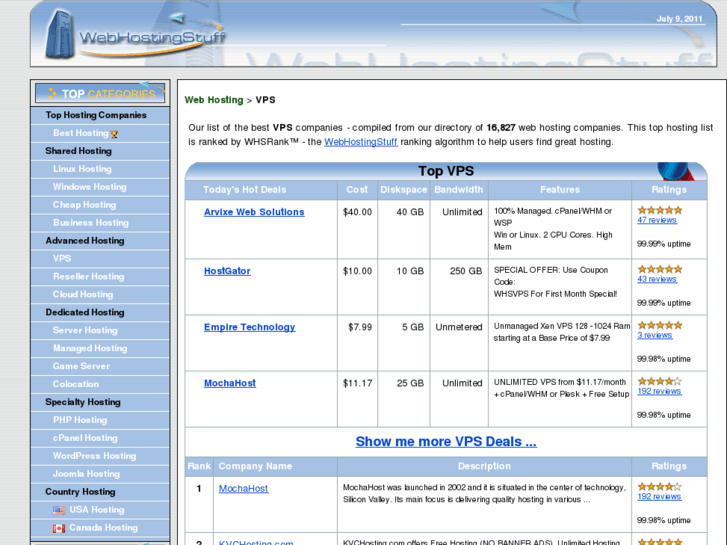
Task: Click the star rating in MochaHost's hot deals row
Action: point(660,381)
